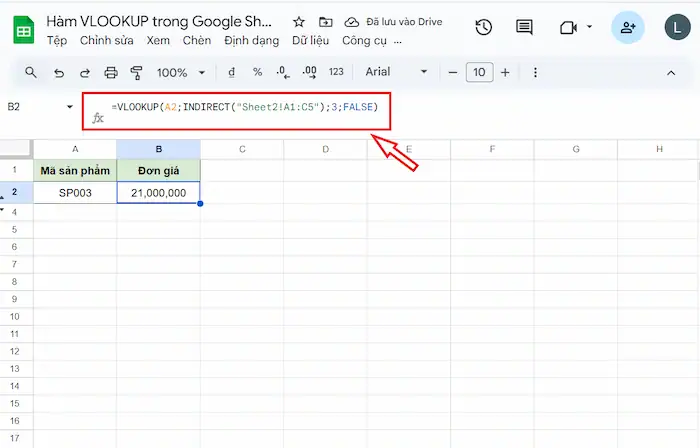
Task: Format as percent
Action: (257, 72)
